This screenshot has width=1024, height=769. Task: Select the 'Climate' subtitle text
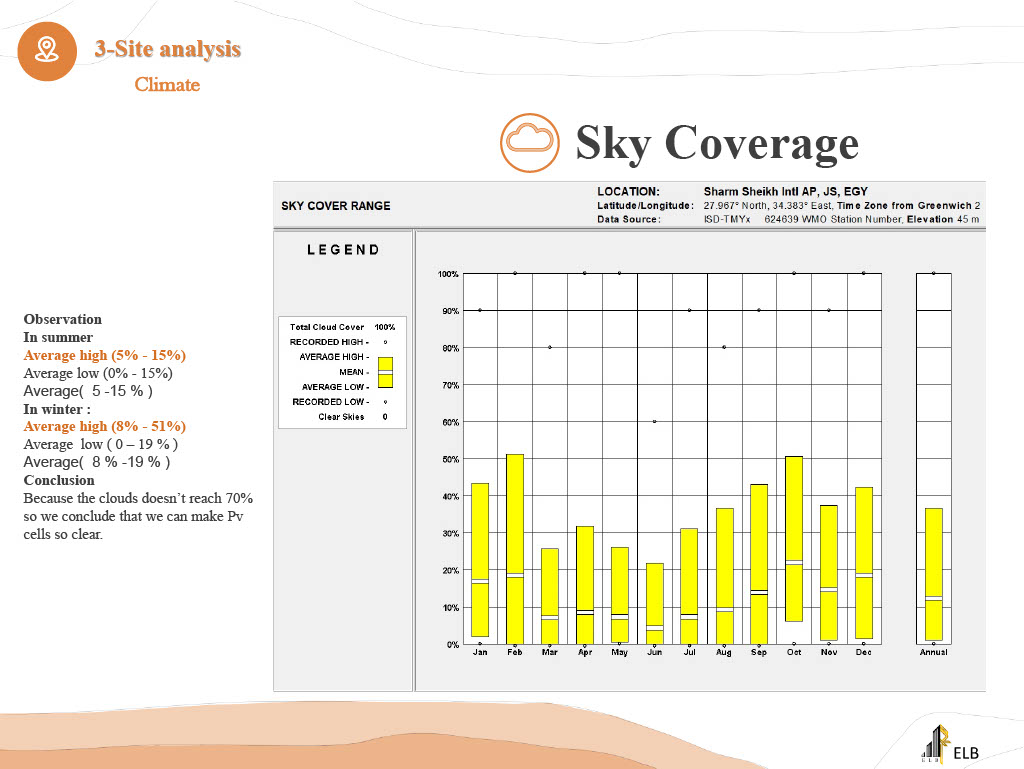167,85
